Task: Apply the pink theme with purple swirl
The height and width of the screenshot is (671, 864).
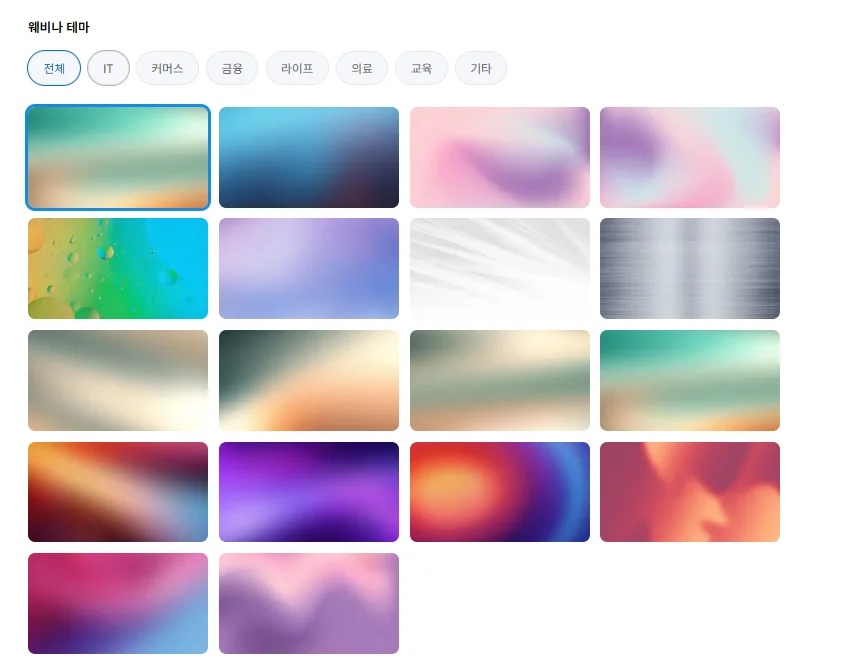Action: point(500,157)
